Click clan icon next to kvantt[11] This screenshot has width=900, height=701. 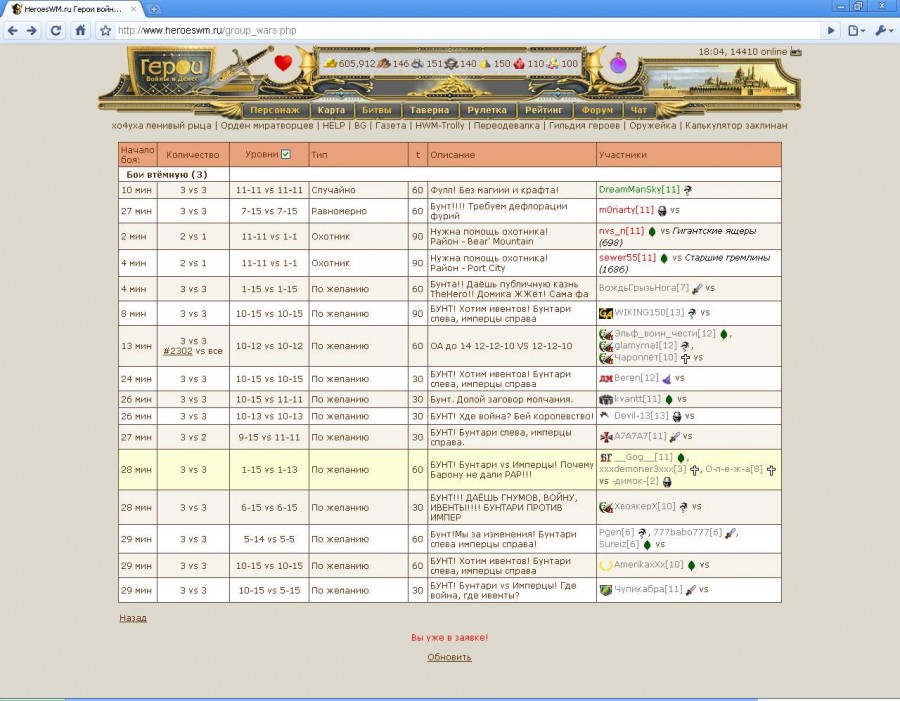(606, 399)
